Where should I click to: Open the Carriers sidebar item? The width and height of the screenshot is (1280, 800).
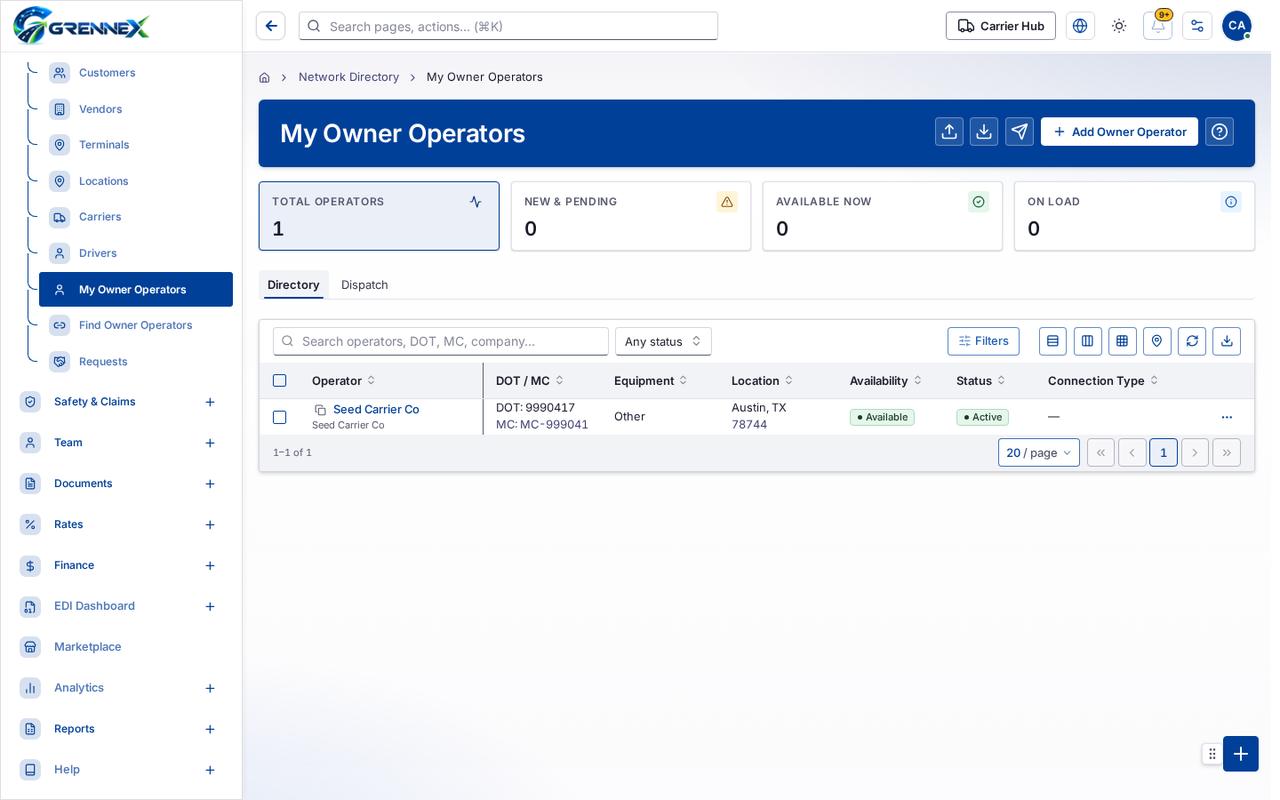point(136,217)
